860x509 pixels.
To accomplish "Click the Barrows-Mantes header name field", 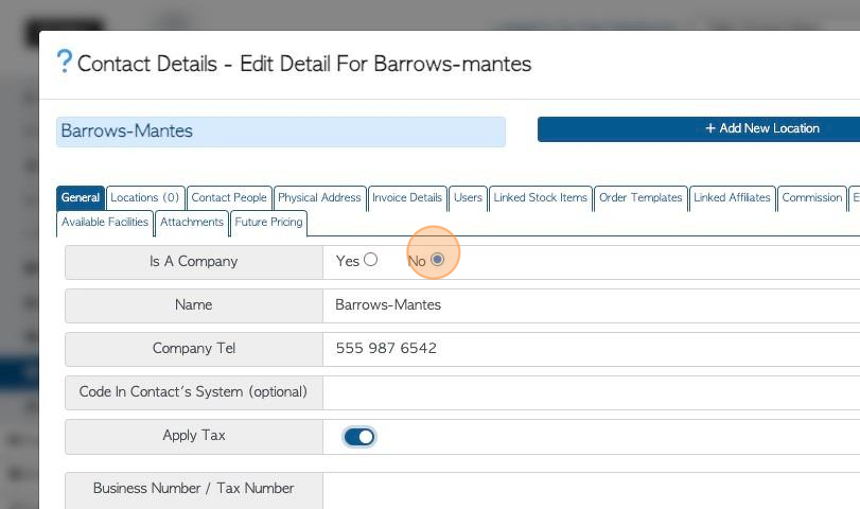I will (281, 132).
